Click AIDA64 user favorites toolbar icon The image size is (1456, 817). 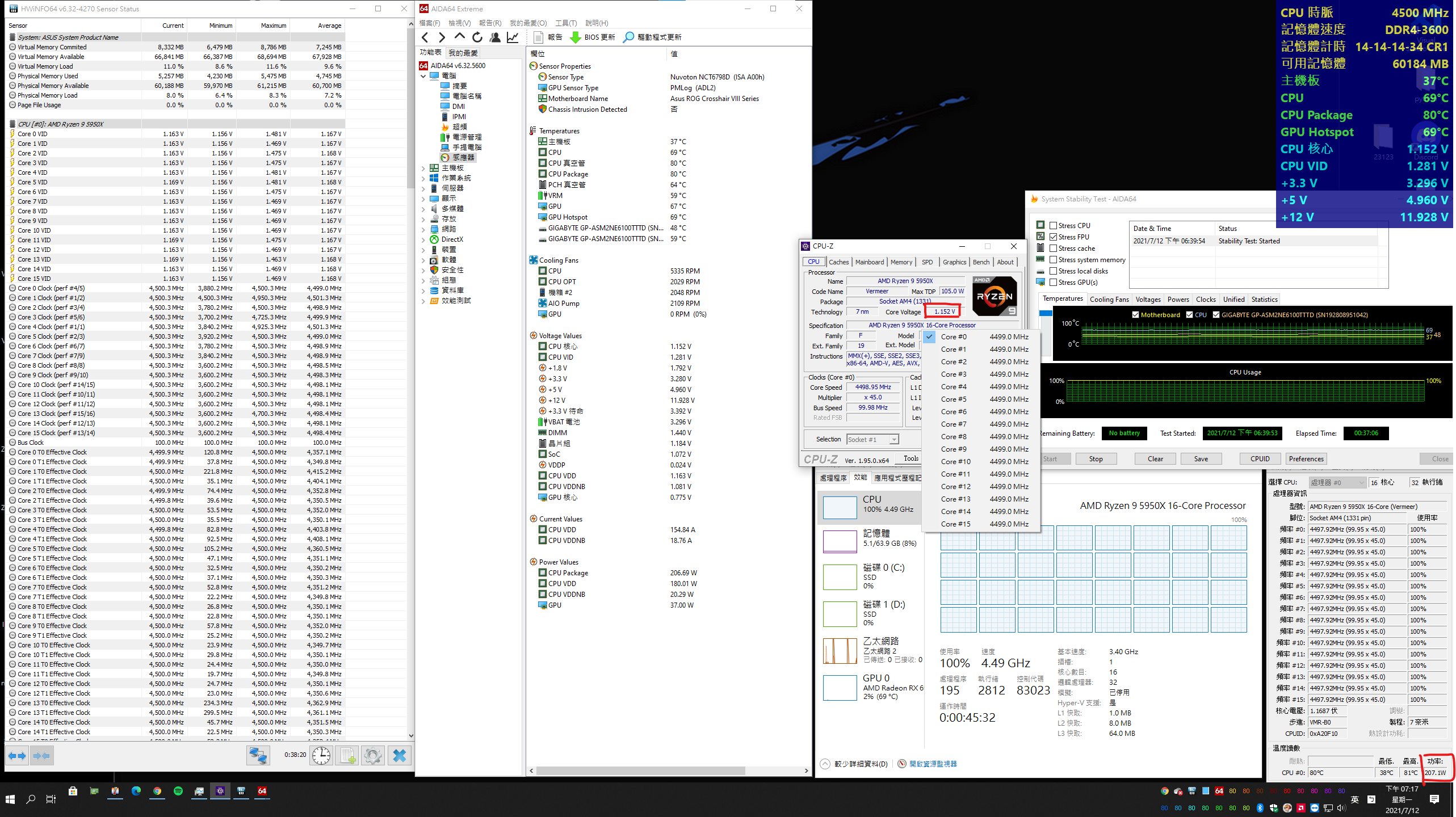click(495, 37)
